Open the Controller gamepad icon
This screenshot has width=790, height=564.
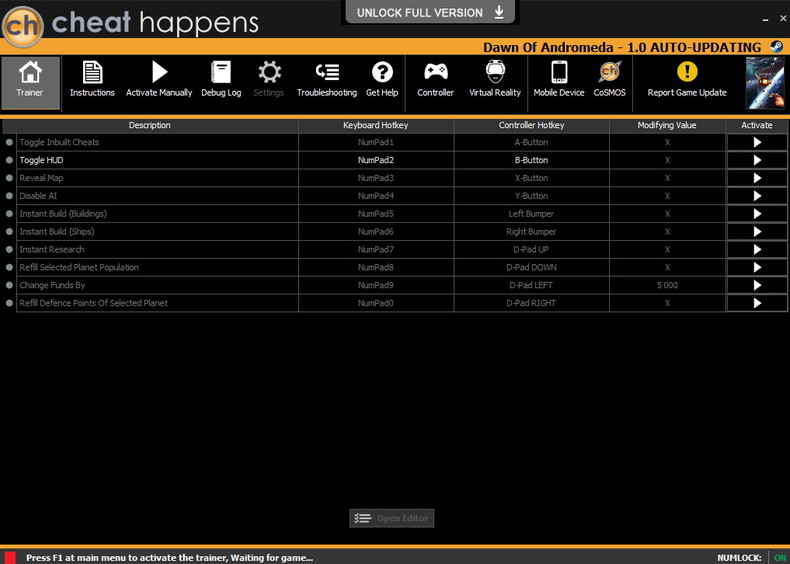coord(435,72)
